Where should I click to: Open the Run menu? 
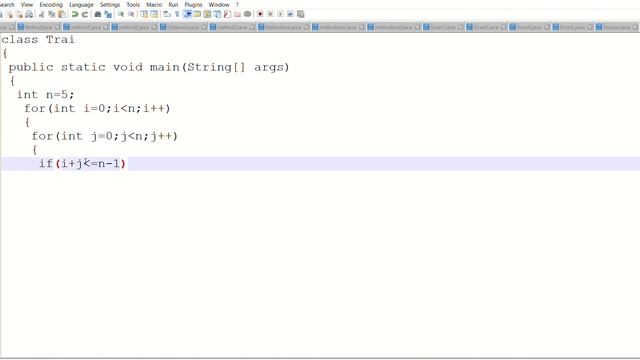click(x=173, y=4)
